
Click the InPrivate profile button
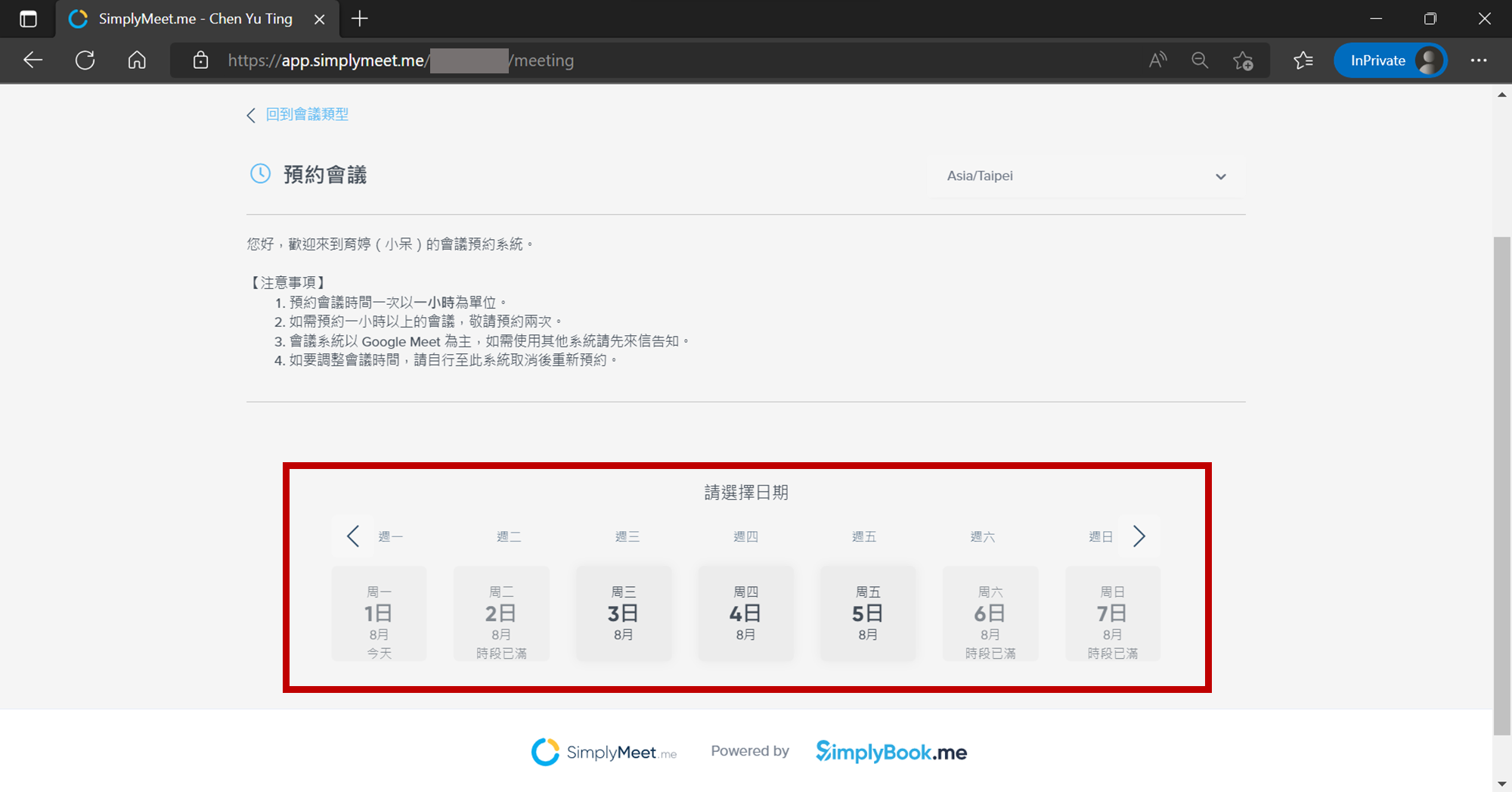click(1390, 61)
